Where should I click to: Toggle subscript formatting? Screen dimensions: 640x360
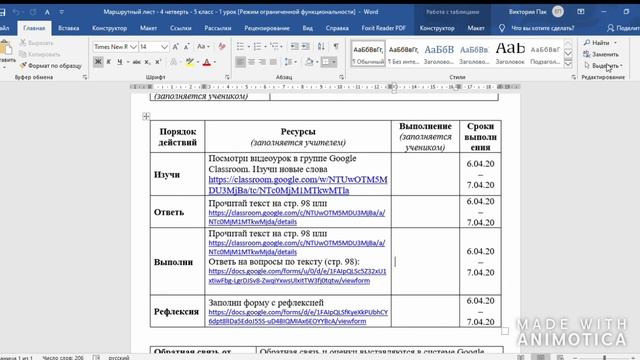(x=147, y=62)
